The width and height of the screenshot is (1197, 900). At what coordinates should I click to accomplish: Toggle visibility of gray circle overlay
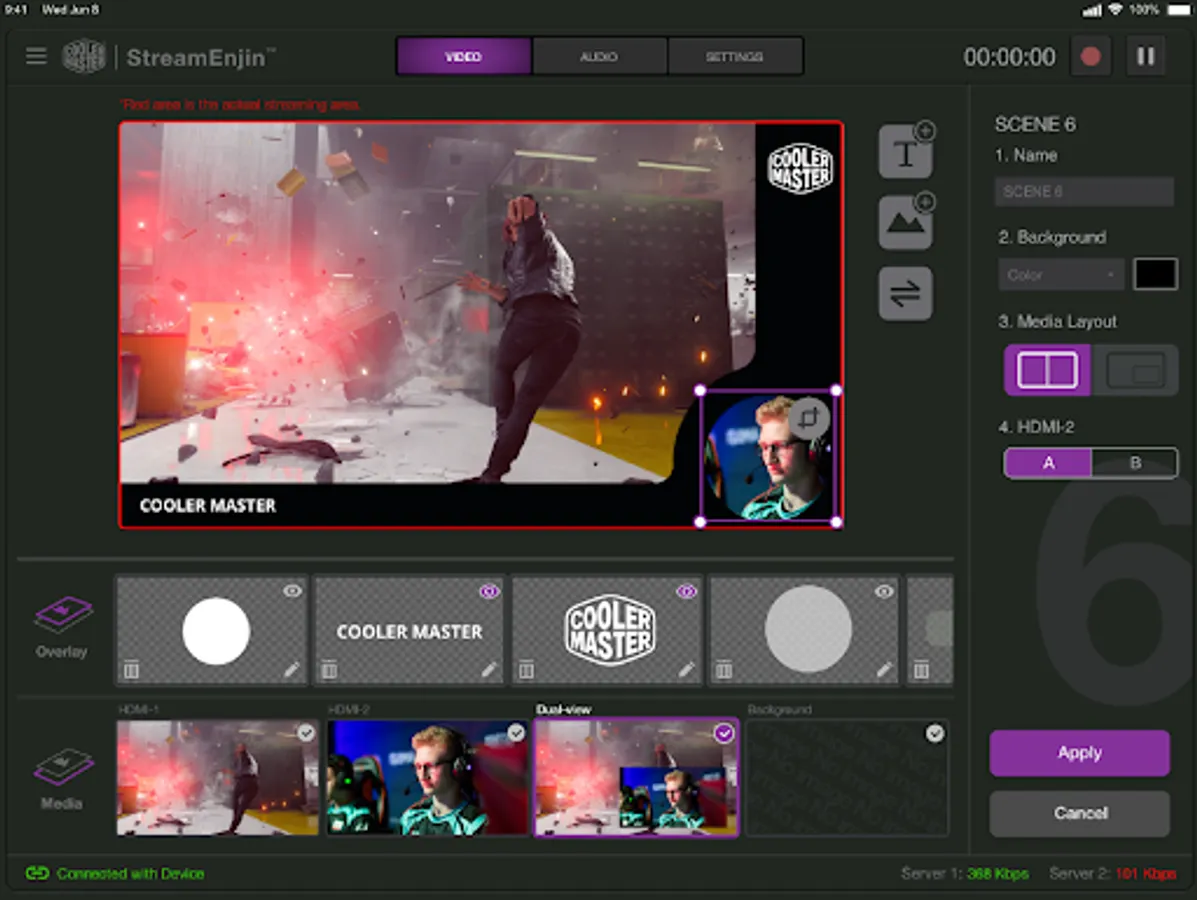point(884,591)
